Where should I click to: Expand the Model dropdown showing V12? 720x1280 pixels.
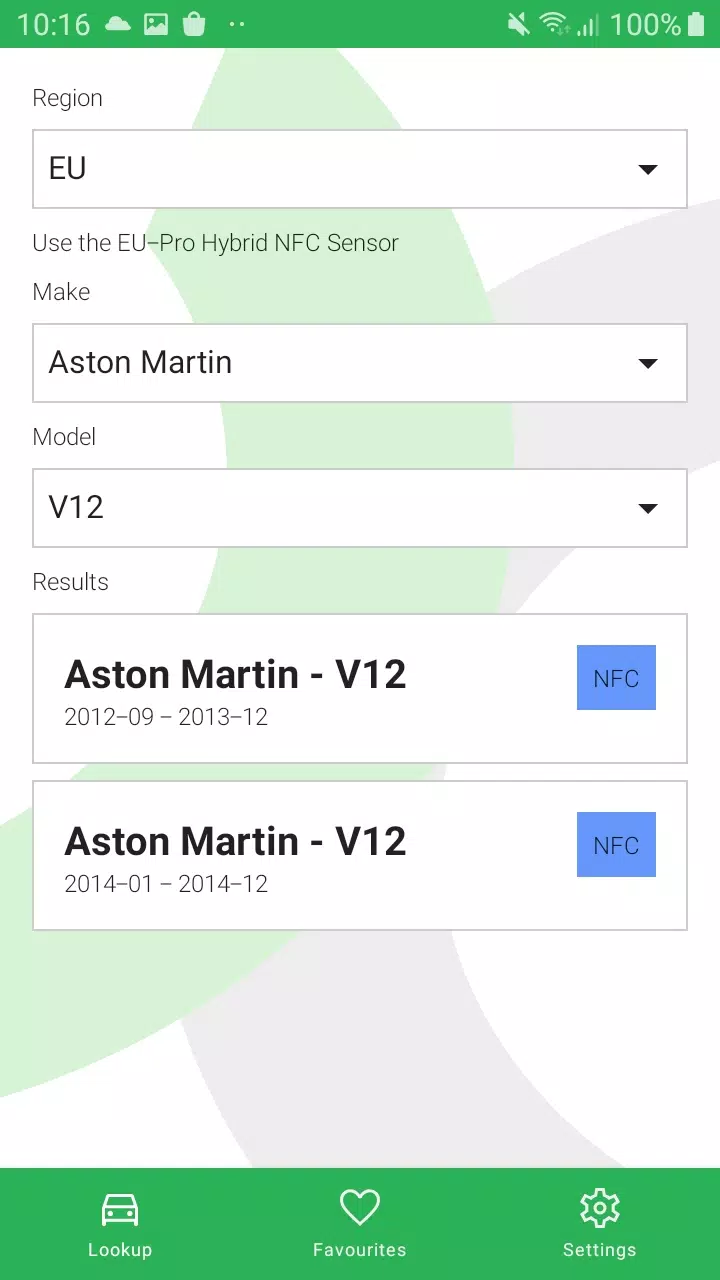point(360,508)
